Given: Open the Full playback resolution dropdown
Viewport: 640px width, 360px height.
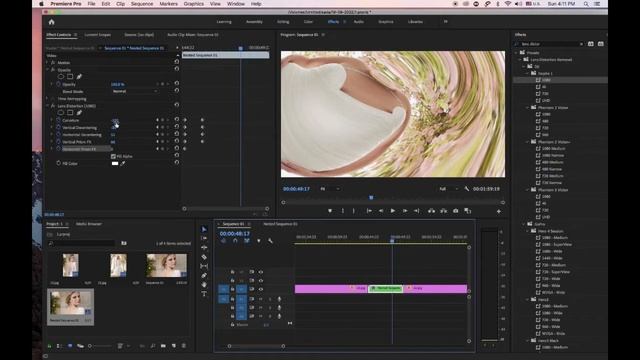Looking at the screenshot, I should click(x=448, y=189).
